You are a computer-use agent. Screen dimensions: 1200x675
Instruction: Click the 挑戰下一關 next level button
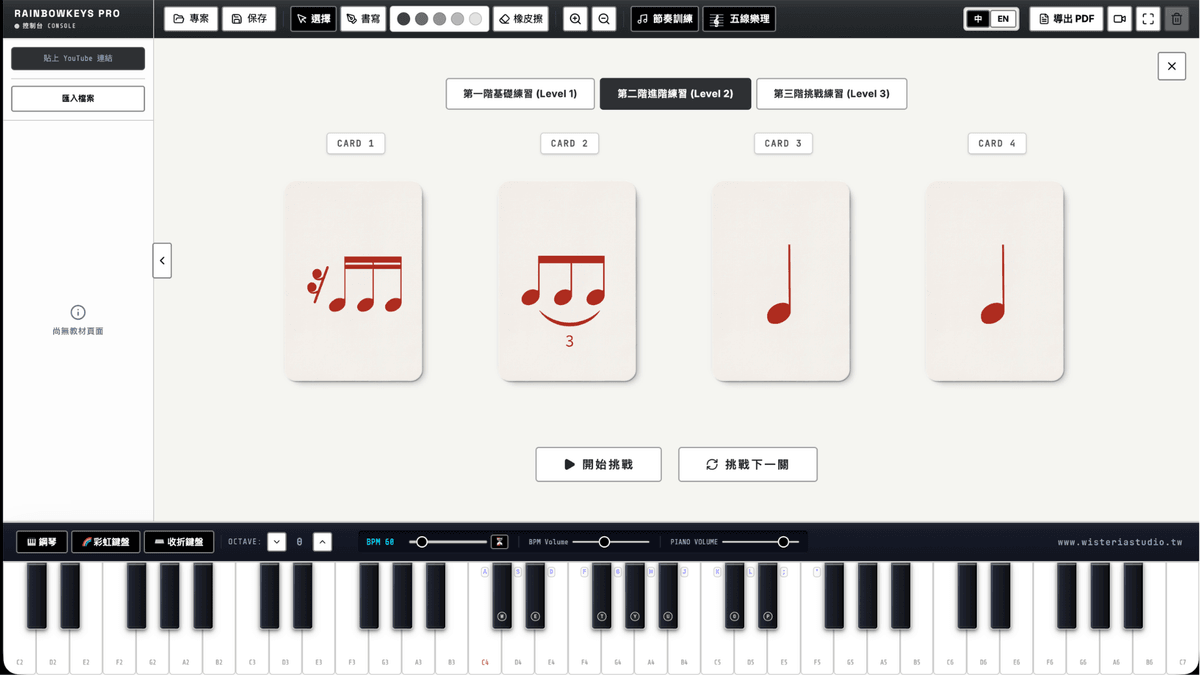(747, 464)
